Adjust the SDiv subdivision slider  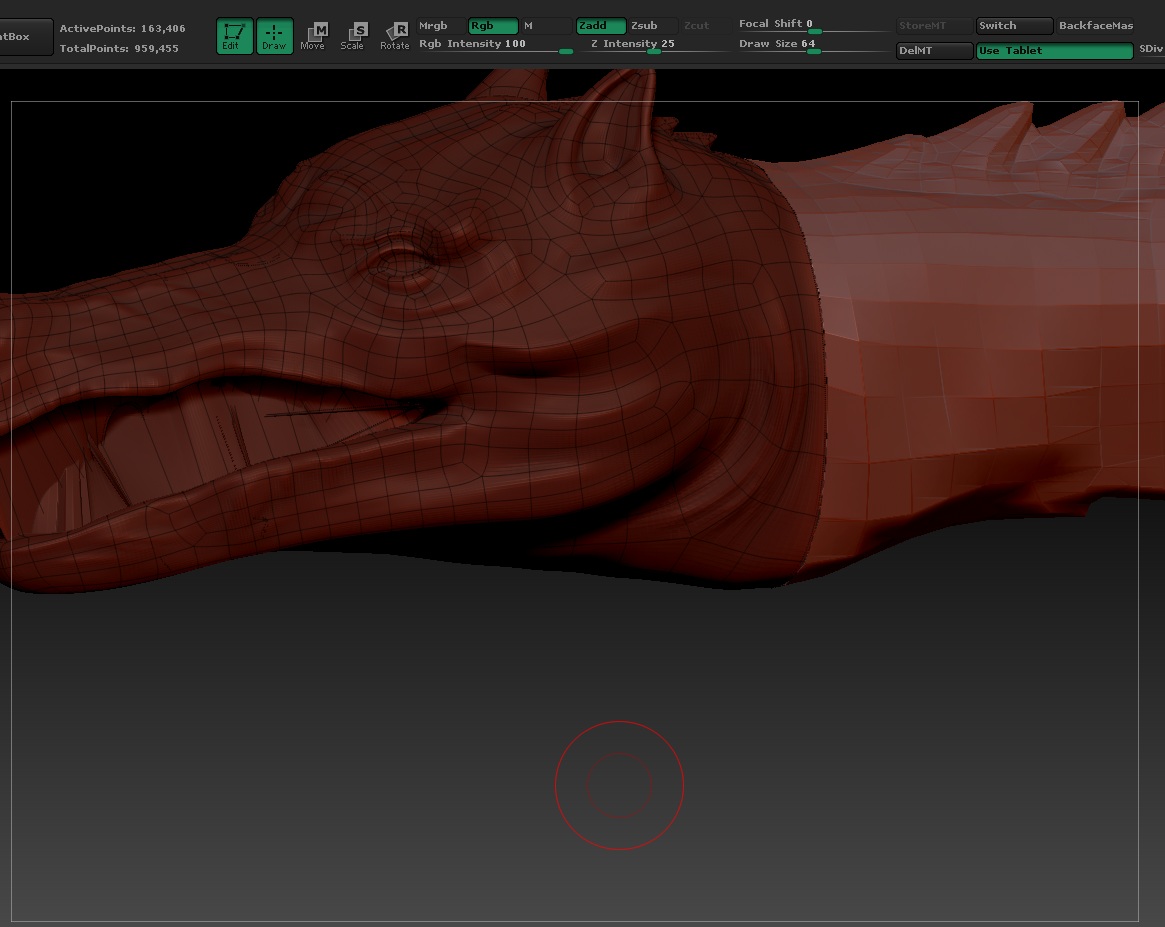pos(1151,49)
